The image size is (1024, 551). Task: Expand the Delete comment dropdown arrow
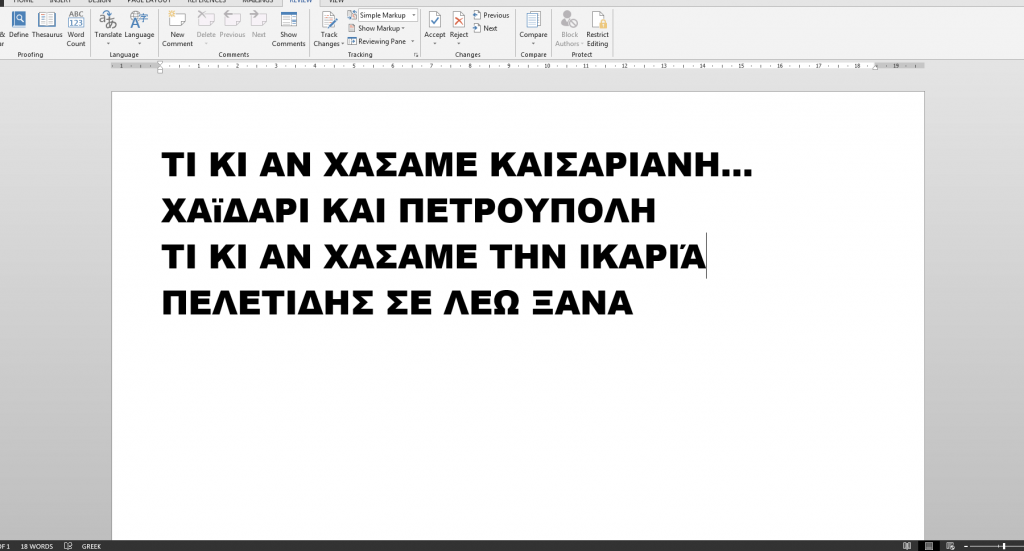[x=206, y=44]
